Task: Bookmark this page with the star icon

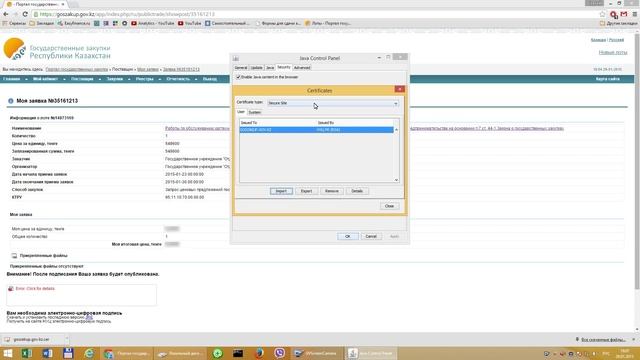Action: (x=602, y=14)
